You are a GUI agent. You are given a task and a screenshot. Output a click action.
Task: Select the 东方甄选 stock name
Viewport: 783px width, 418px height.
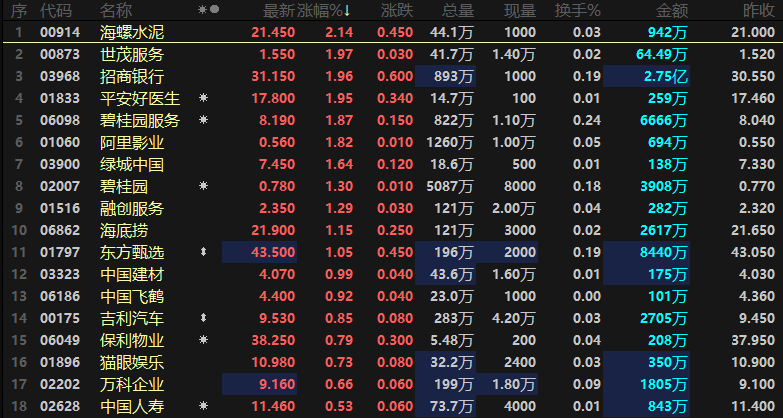(132, 252)
